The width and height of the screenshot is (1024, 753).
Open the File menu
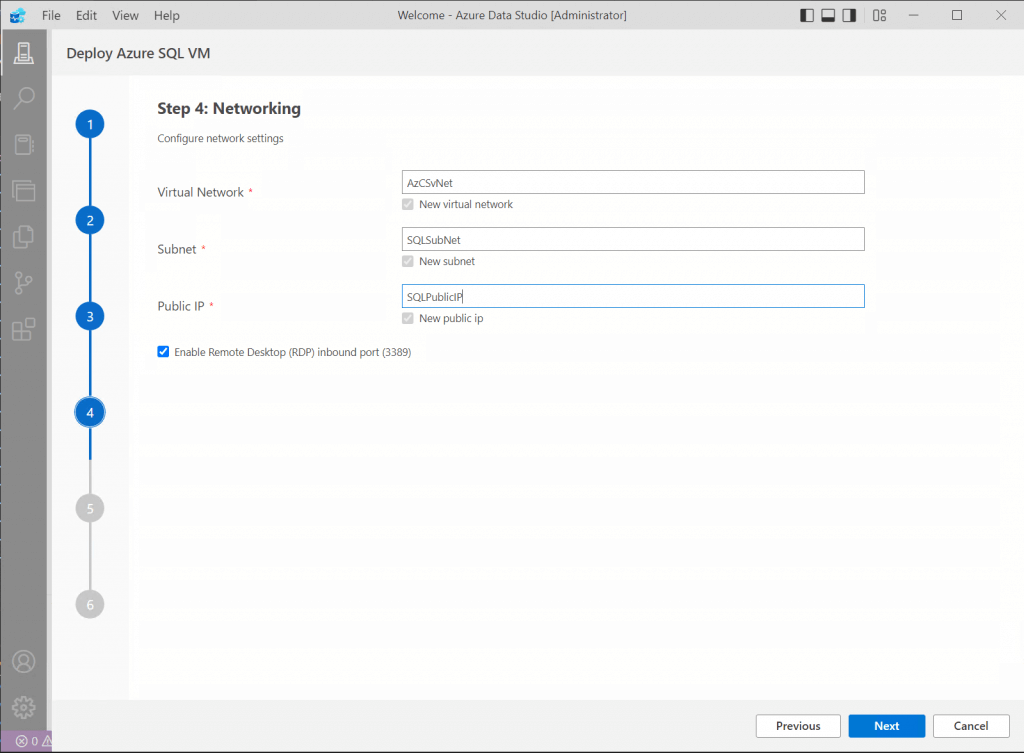point(51,15)
